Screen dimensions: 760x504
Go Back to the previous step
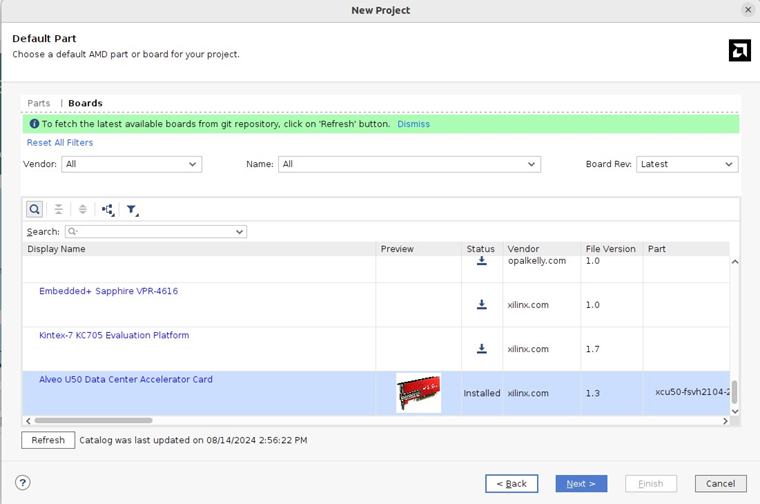511,484
